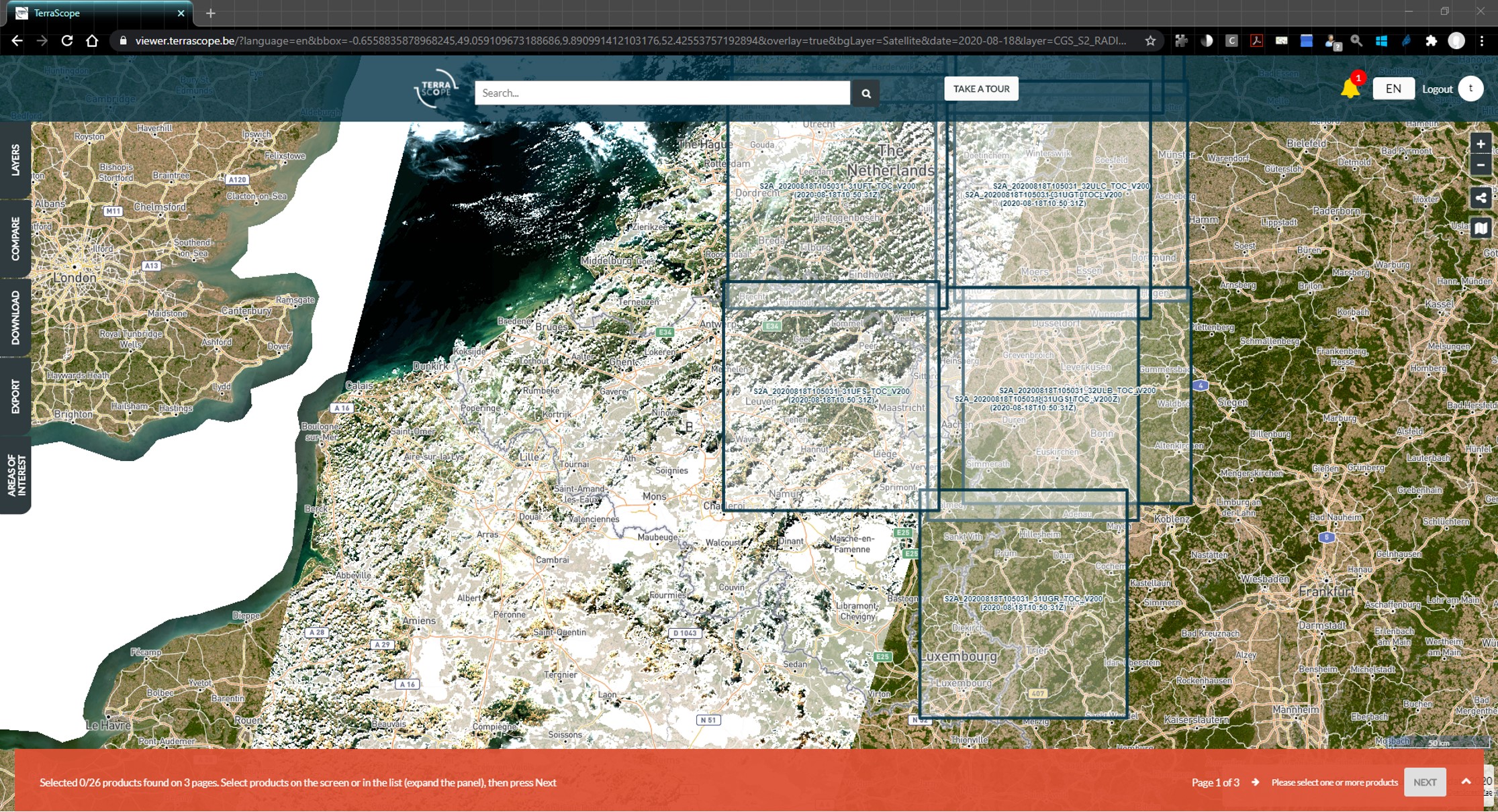Open the EN language selector
The image size is (1498, 812).
pos(1393,88)
